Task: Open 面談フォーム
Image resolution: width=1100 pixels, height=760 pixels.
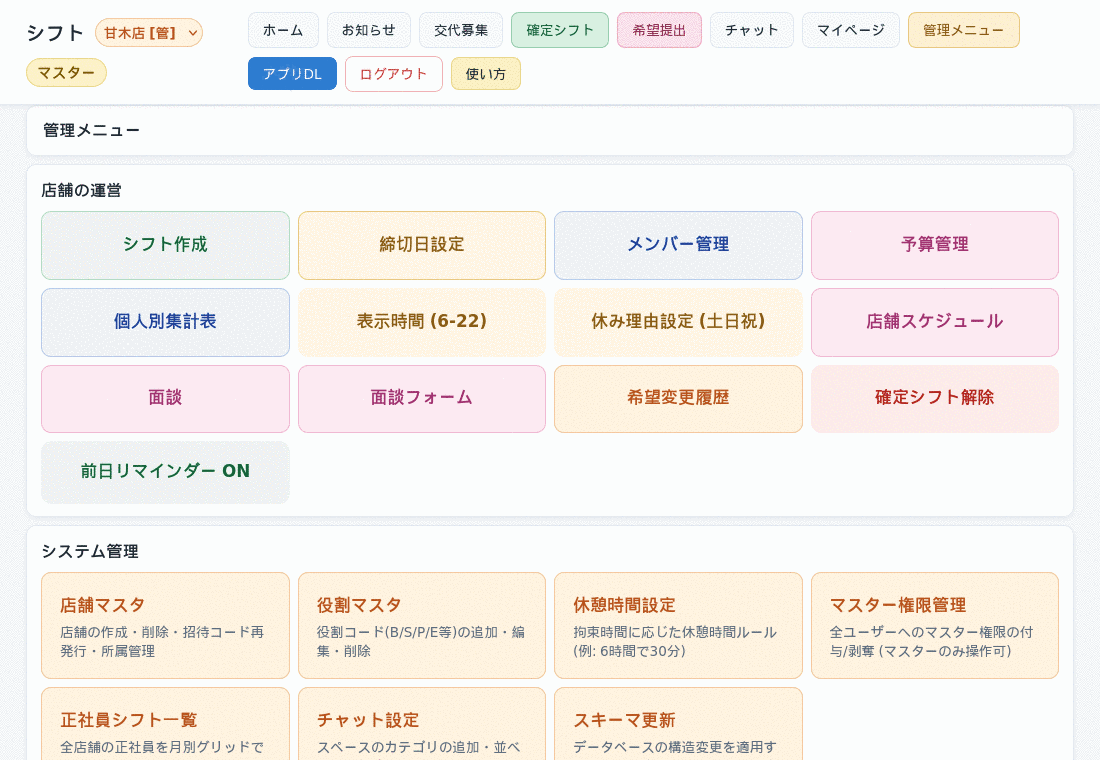Action: 422,399
